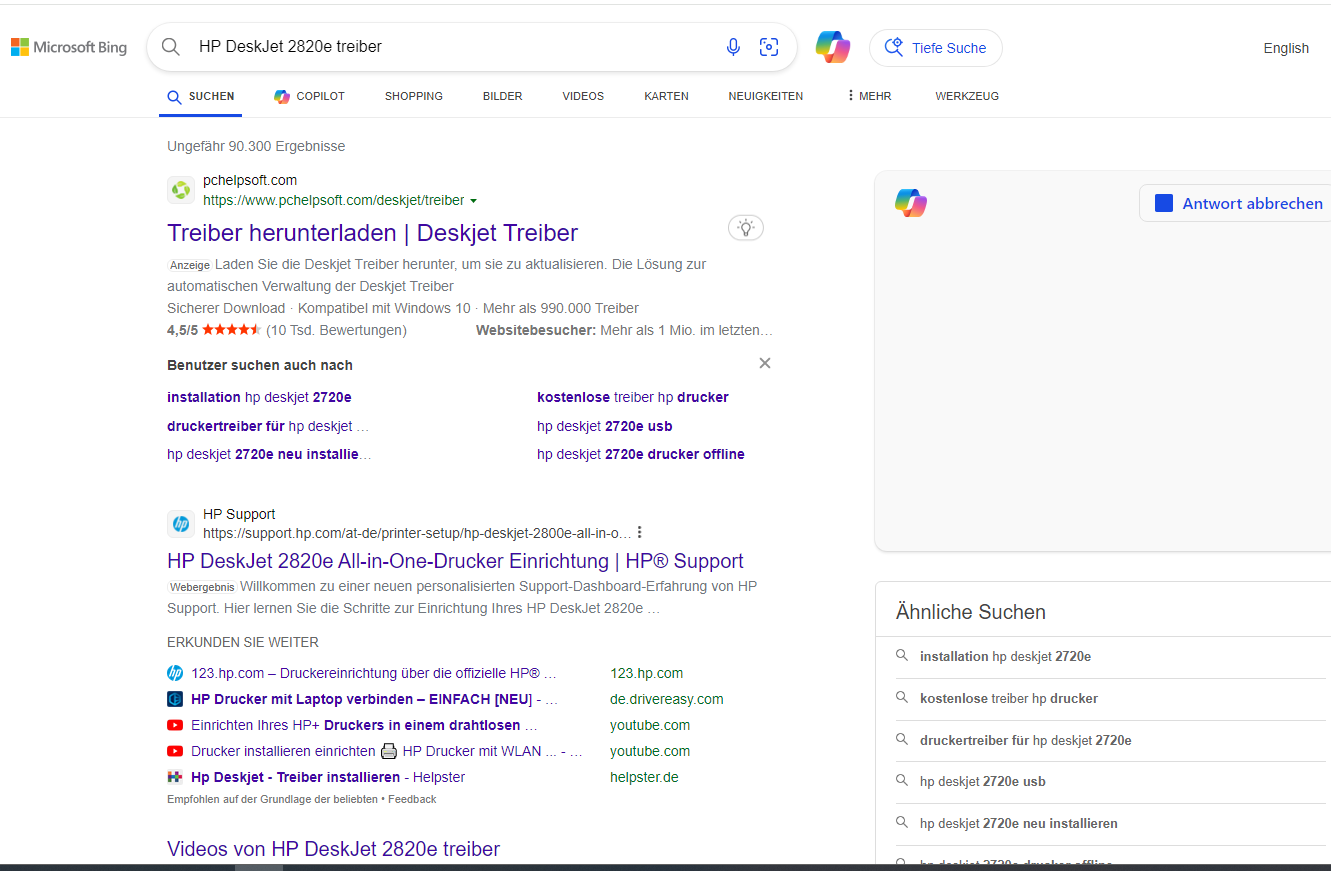Open Treiber herunterladen | Deskjet Treiber result
The image size is (1331, 871).
click(372, 233)
